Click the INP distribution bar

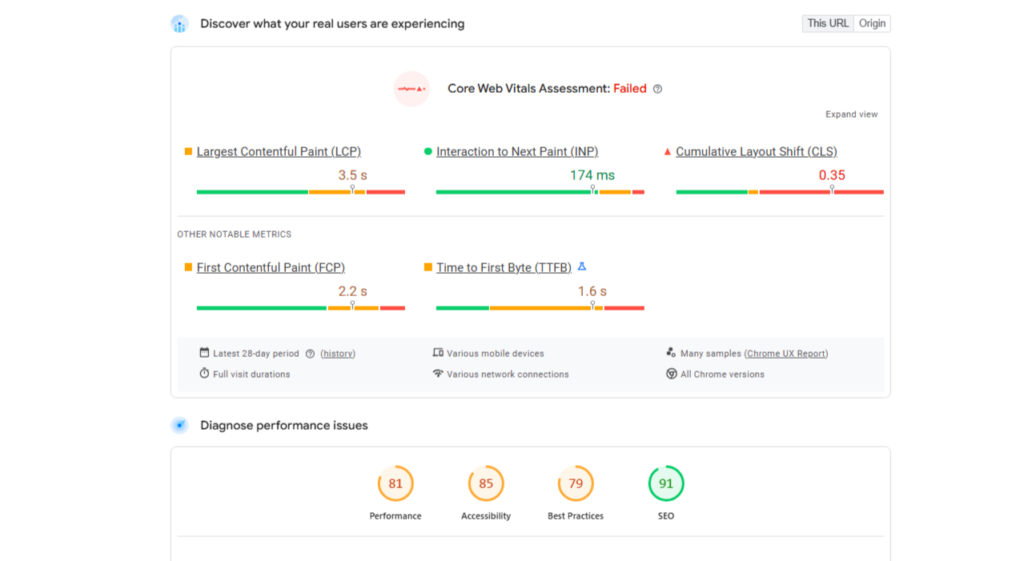click(540, 192)
